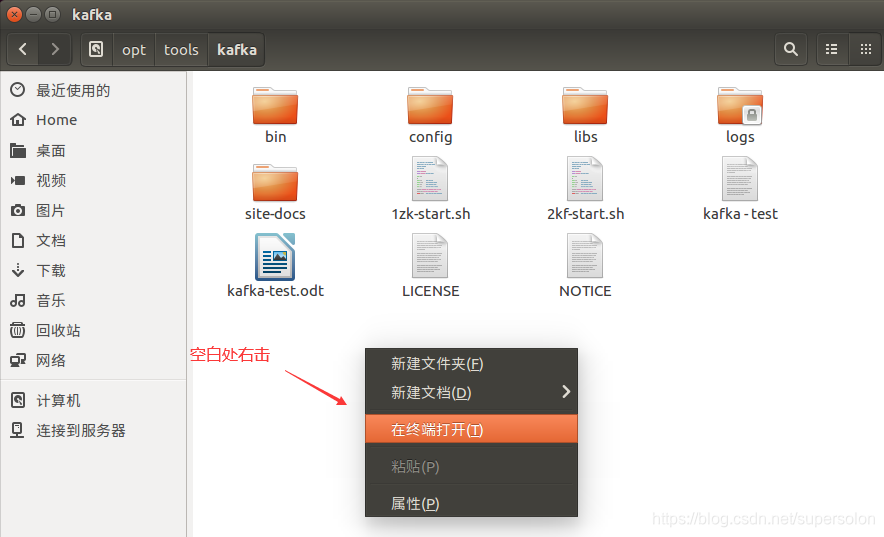Open 图片 in the sidebar
Viewport: 884px width, 537px height.
coord(93,211)
